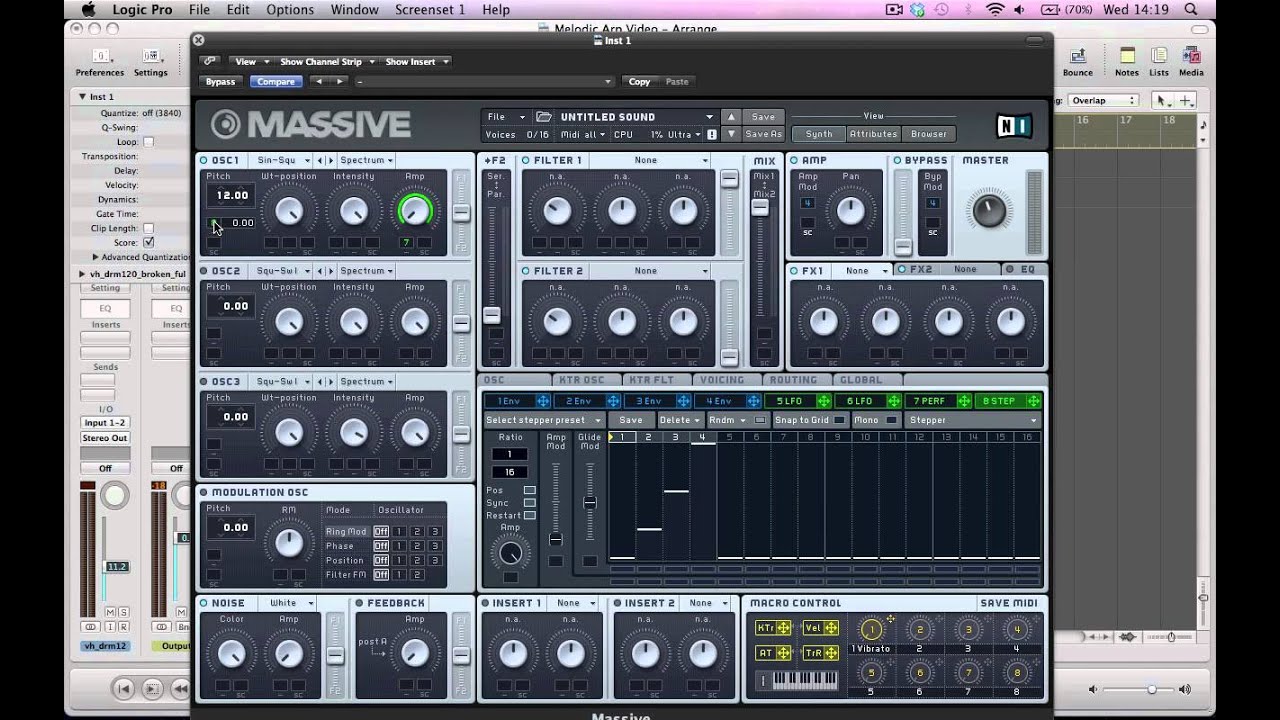Switch to the Browser view

928,134
